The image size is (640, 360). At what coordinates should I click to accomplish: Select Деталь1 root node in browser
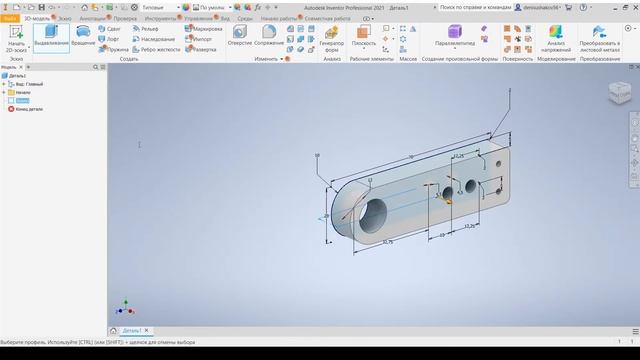14,76
